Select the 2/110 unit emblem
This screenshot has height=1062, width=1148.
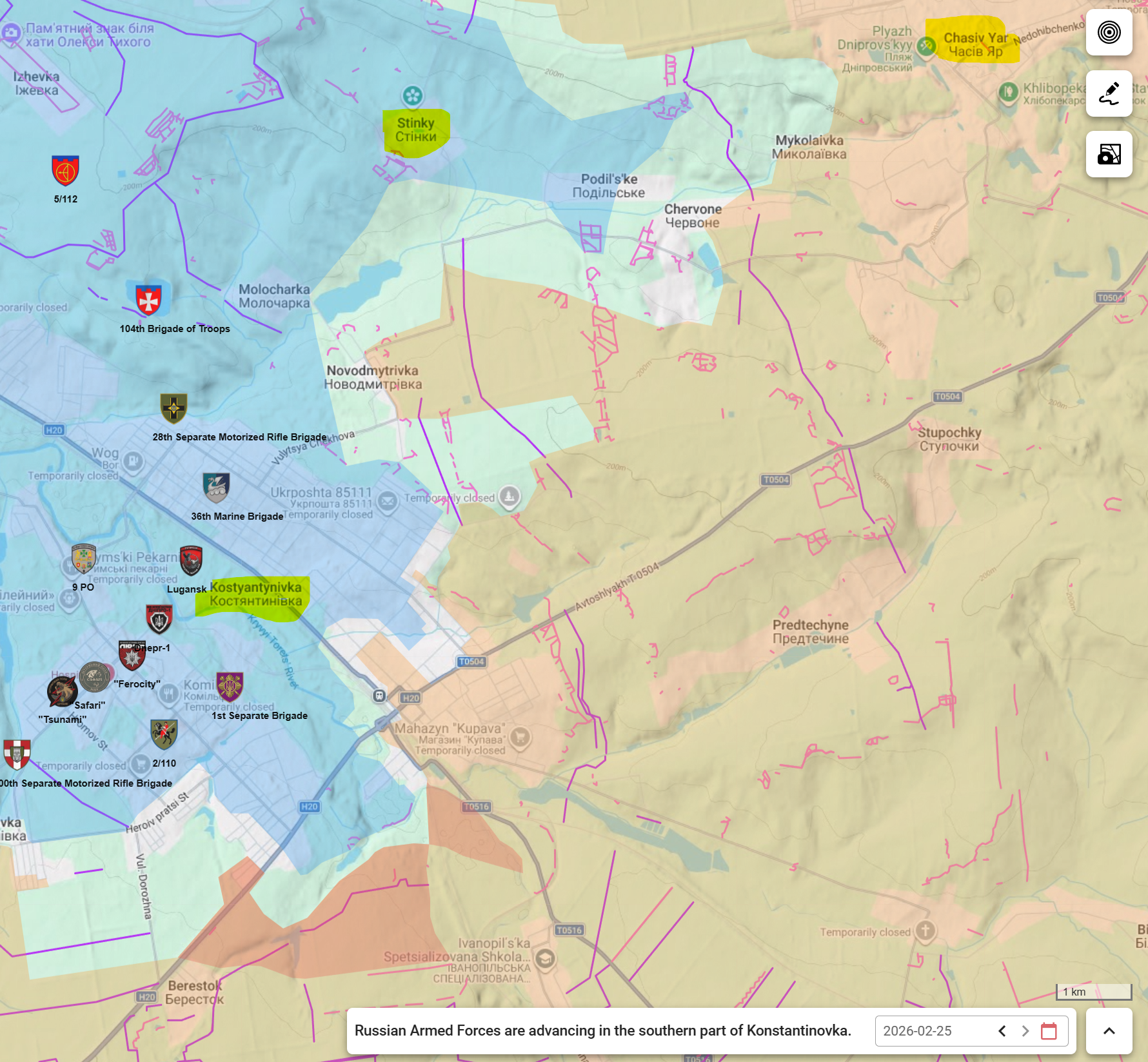click(164, 734)
